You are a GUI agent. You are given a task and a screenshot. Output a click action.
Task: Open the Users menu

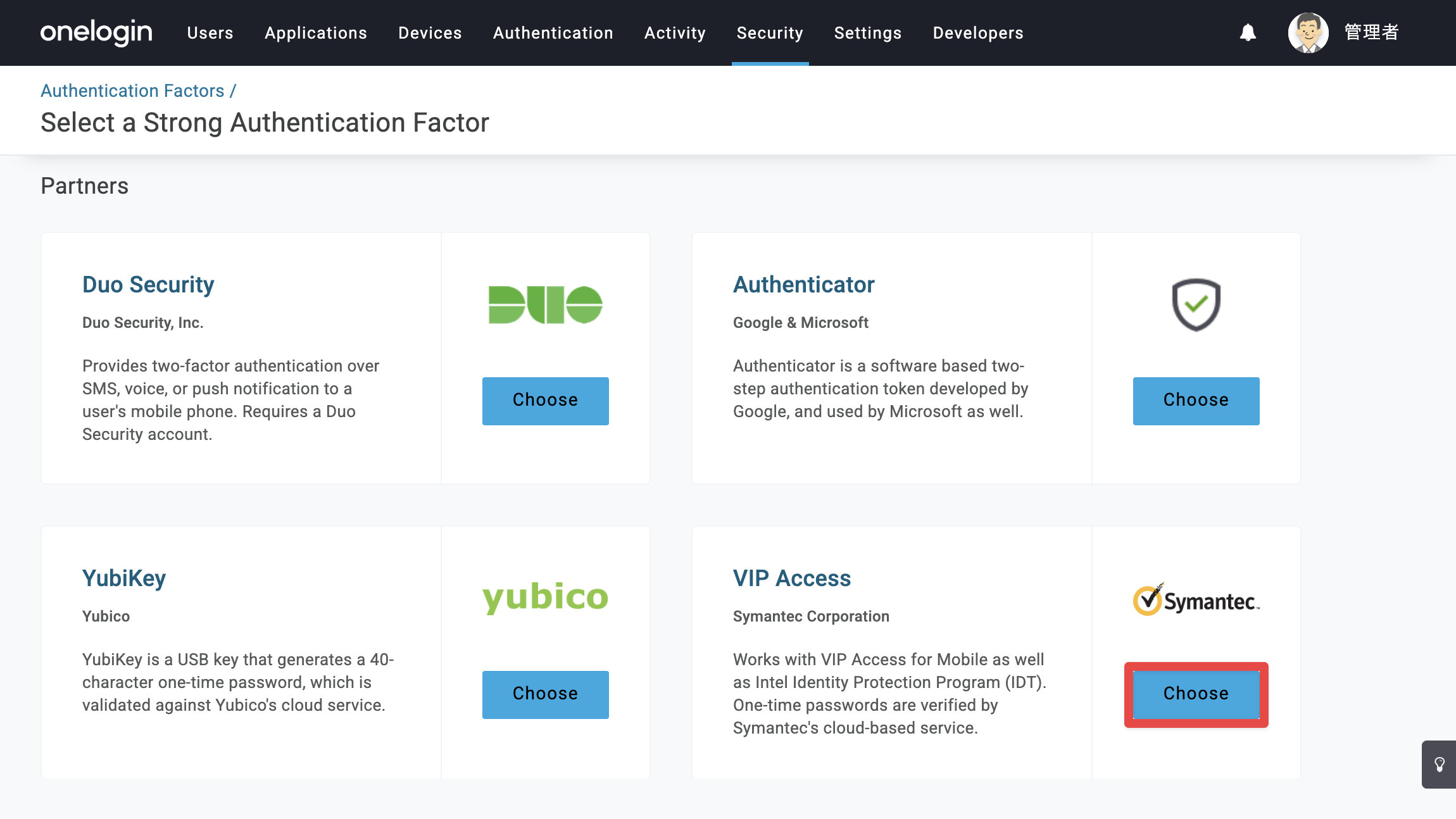(210, 33)
